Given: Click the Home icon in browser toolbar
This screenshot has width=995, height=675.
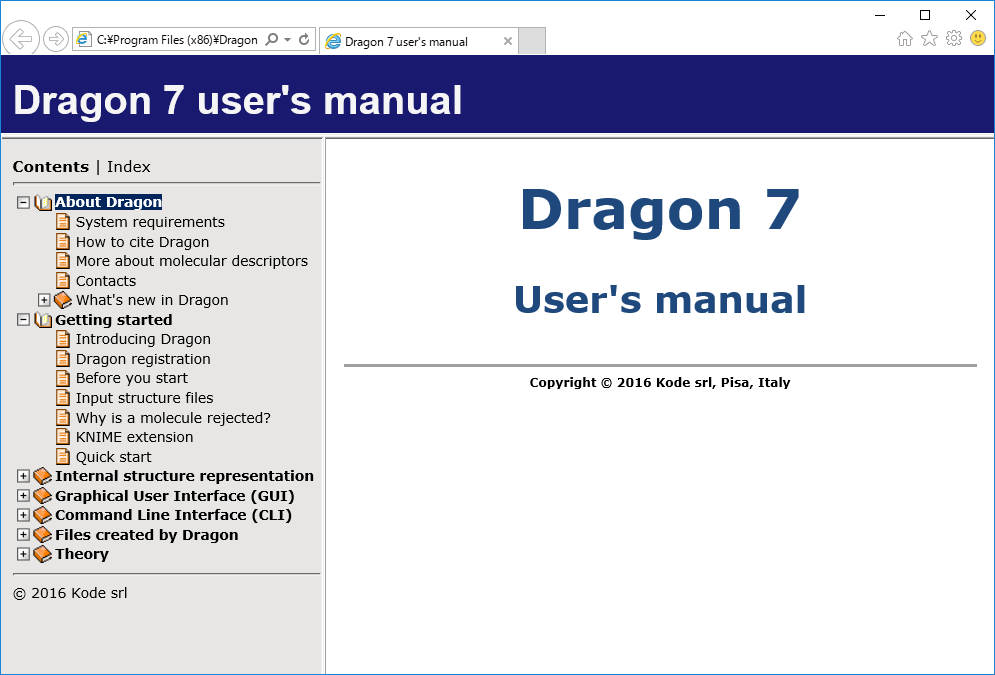Looking at the screenshot, I should tap(905, 39).
